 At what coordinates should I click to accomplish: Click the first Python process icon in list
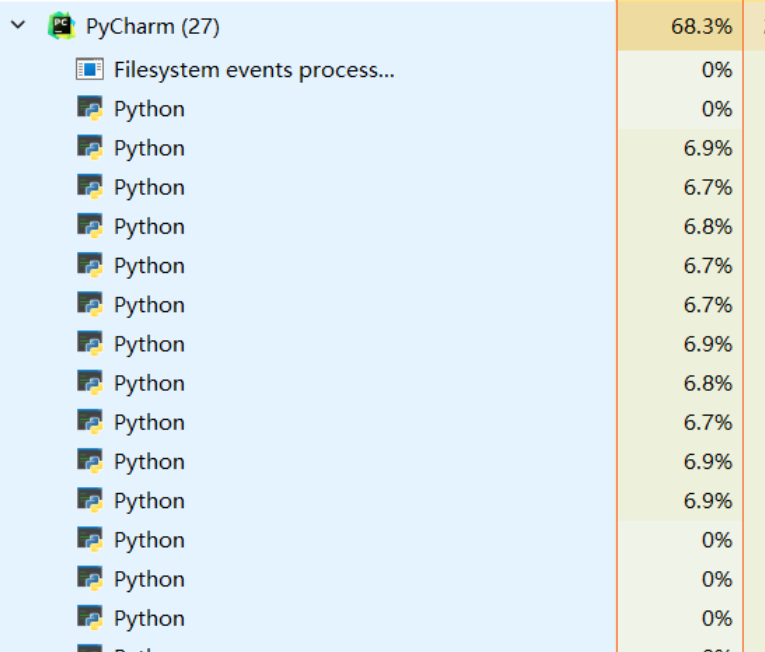[x=90, y=109]
